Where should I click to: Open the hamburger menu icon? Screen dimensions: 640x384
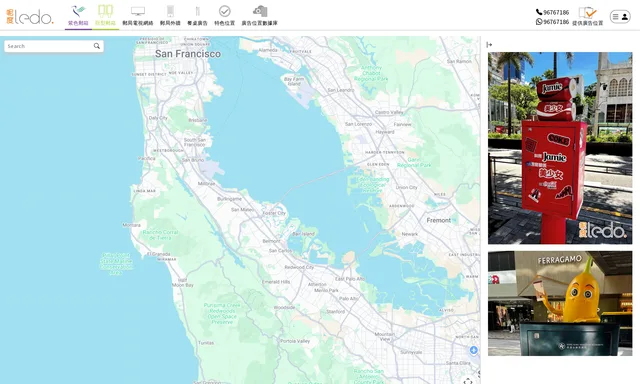[616, 17]
